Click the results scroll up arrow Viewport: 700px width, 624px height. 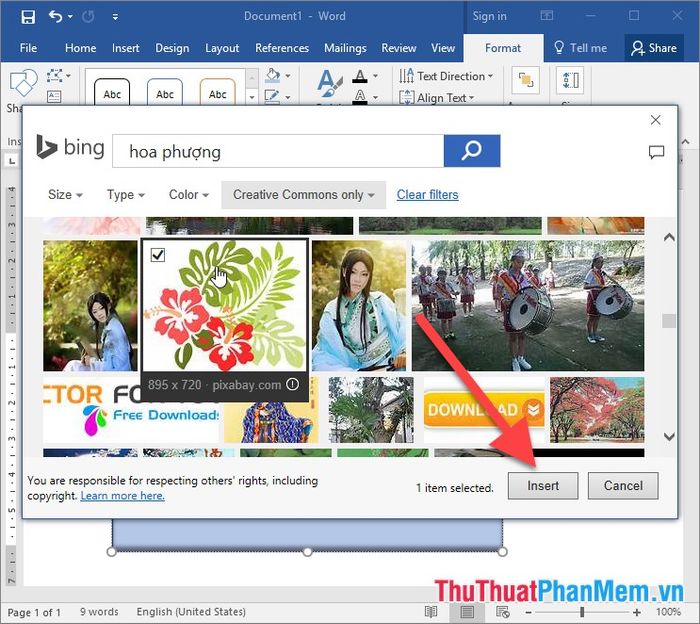pyautogui.click(x=669, y=237)
